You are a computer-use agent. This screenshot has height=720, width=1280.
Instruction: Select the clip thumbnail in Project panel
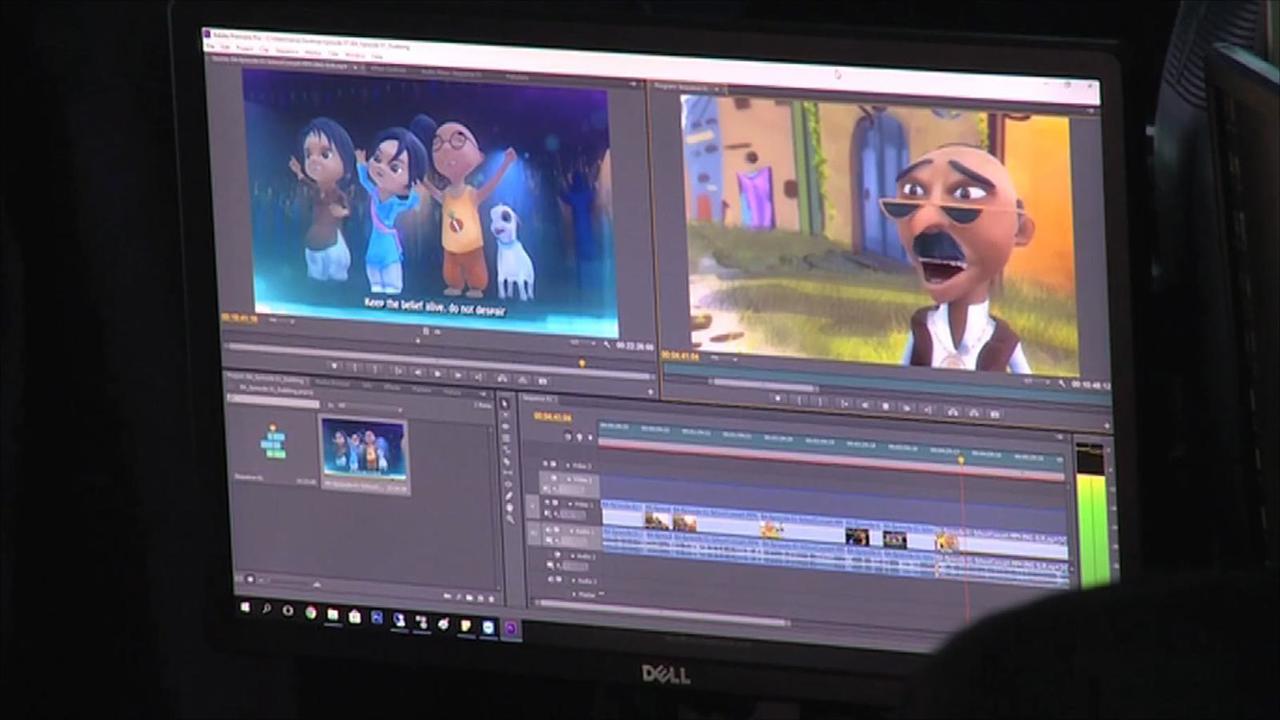(363, 449)
